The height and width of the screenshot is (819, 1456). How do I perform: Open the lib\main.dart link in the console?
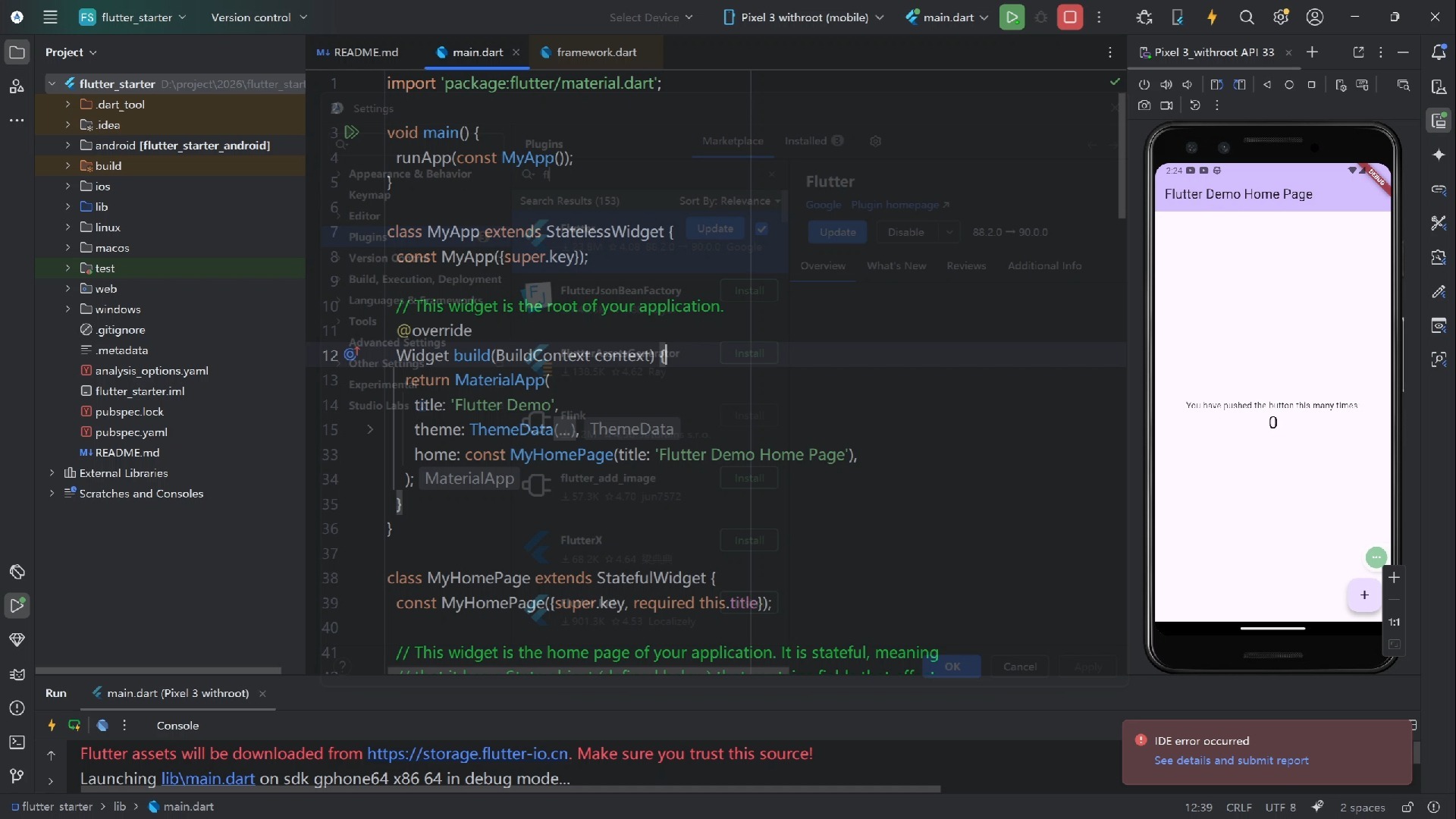tap(208, 779)
